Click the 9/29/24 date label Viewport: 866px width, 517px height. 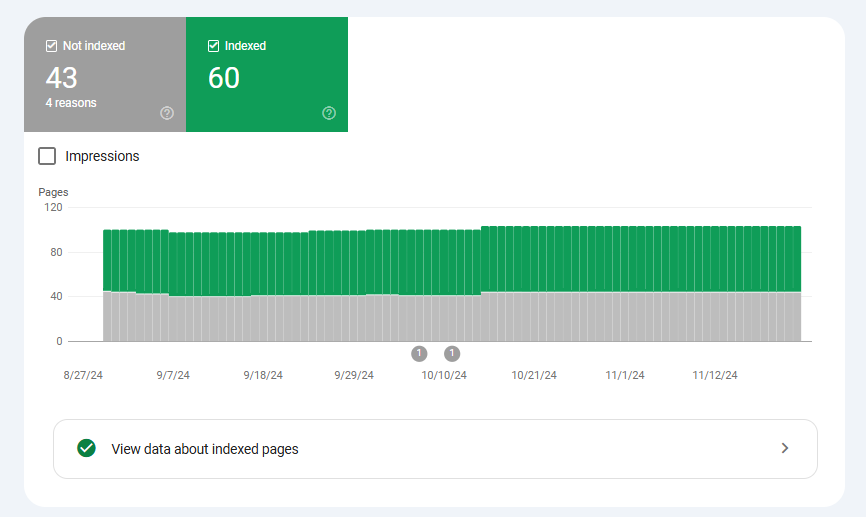pos(354,375)
